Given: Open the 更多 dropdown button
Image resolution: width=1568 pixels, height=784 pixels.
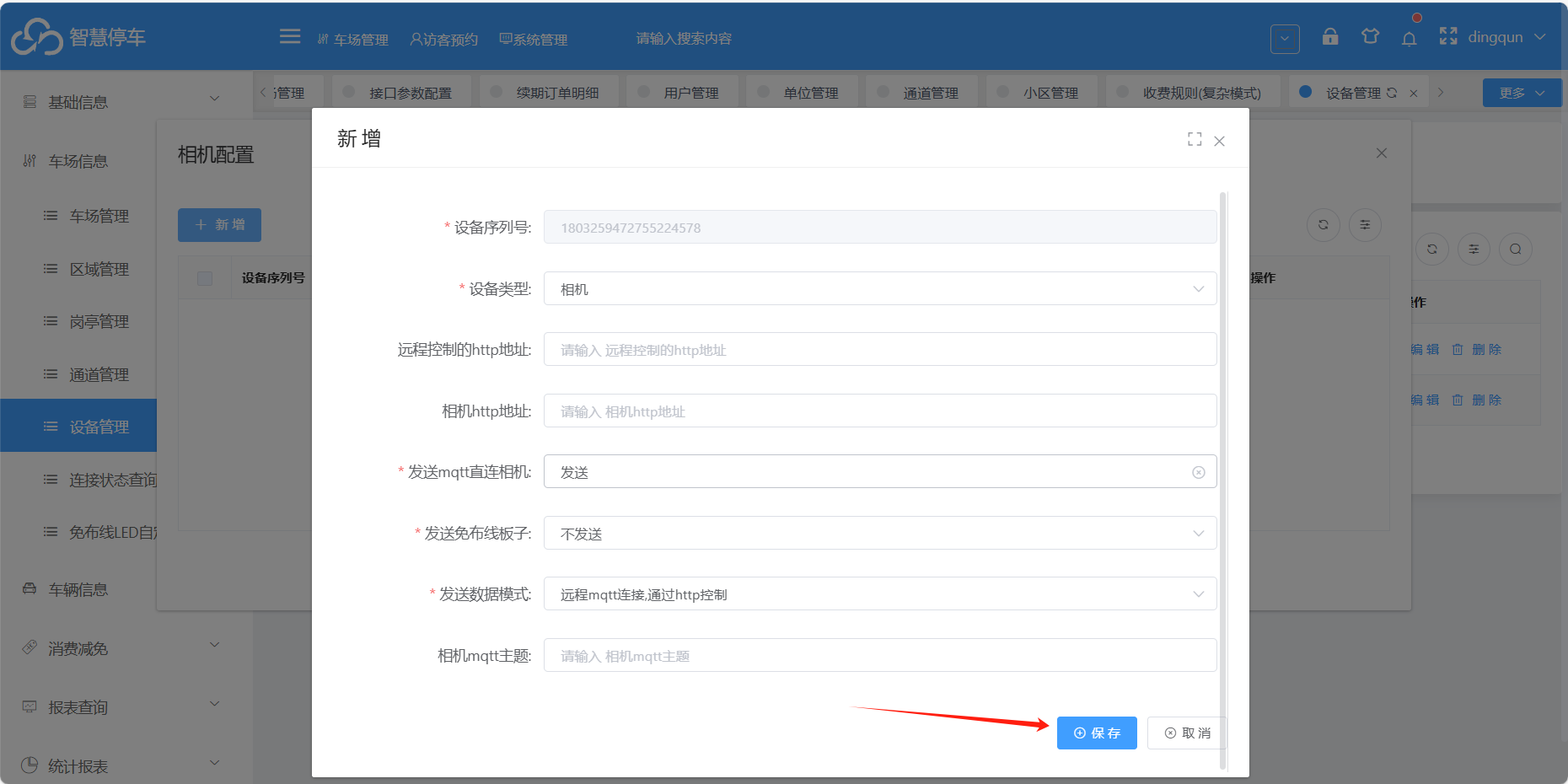Looking at the screenshot, I should pyautogui.click(x=1522, y=93).
